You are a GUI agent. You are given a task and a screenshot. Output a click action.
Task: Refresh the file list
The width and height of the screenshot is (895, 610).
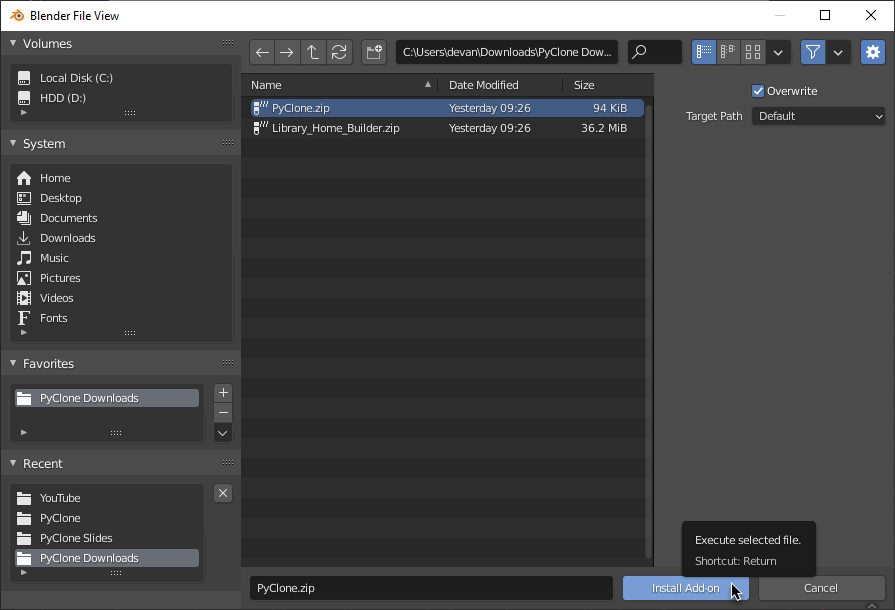pos(339,52)
